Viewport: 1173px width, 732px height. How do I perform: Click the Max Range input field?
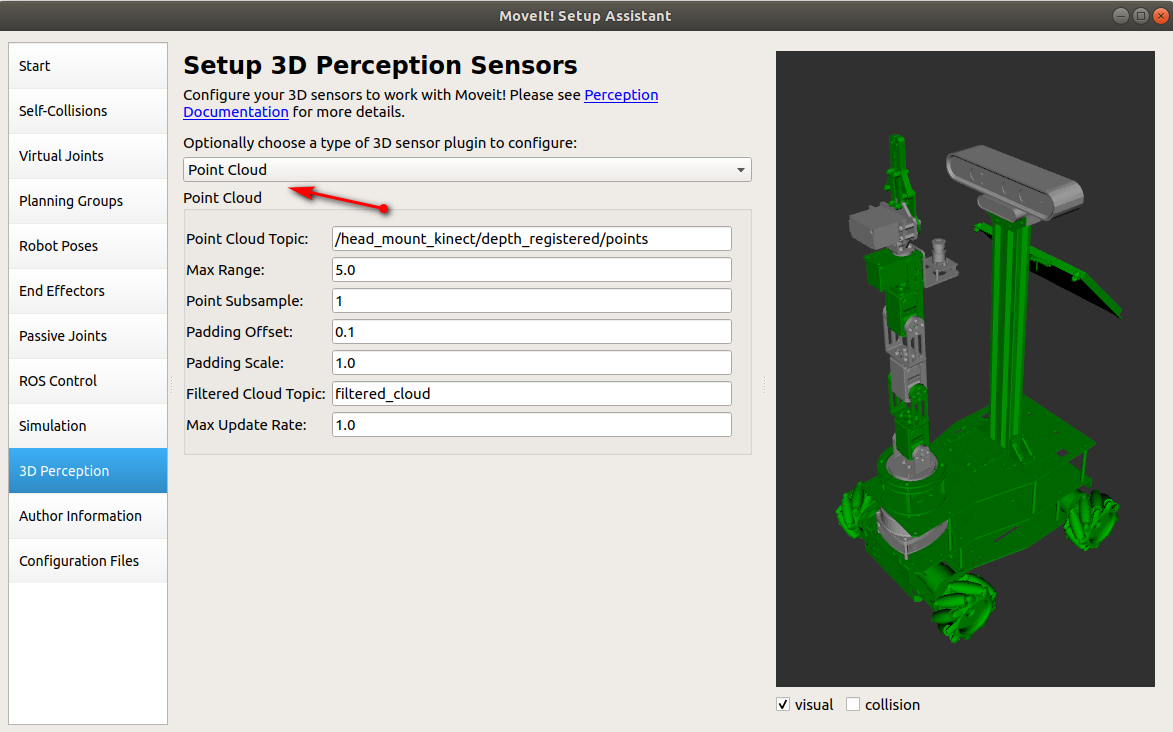tap(531, 269)
